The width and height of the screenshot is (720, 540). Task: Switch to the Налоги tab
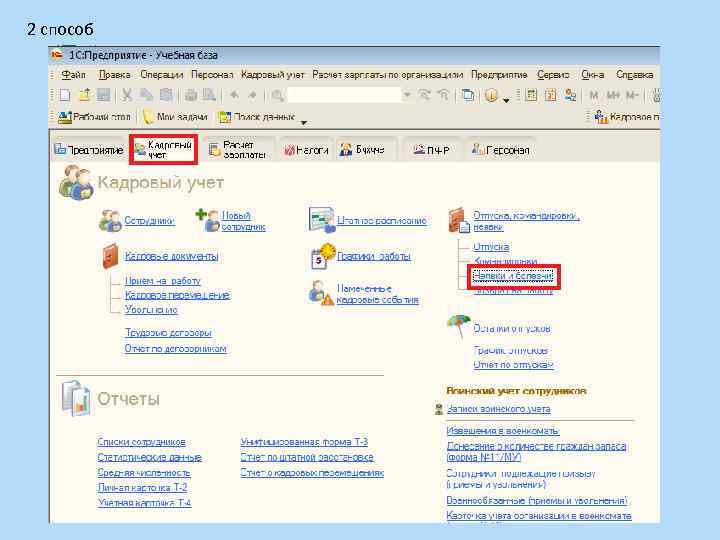coord(306,150)
